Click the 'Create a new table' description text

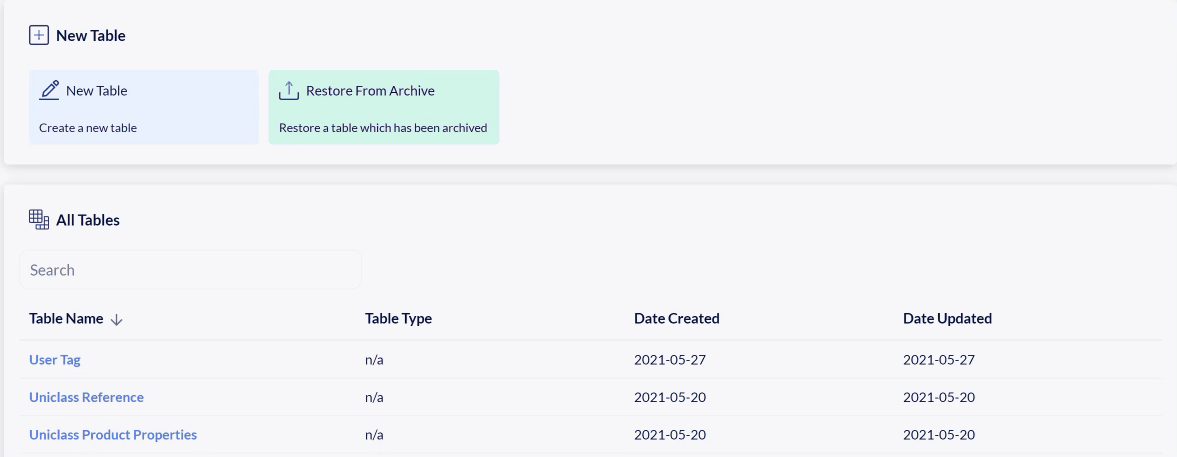[x=88, y=128]
